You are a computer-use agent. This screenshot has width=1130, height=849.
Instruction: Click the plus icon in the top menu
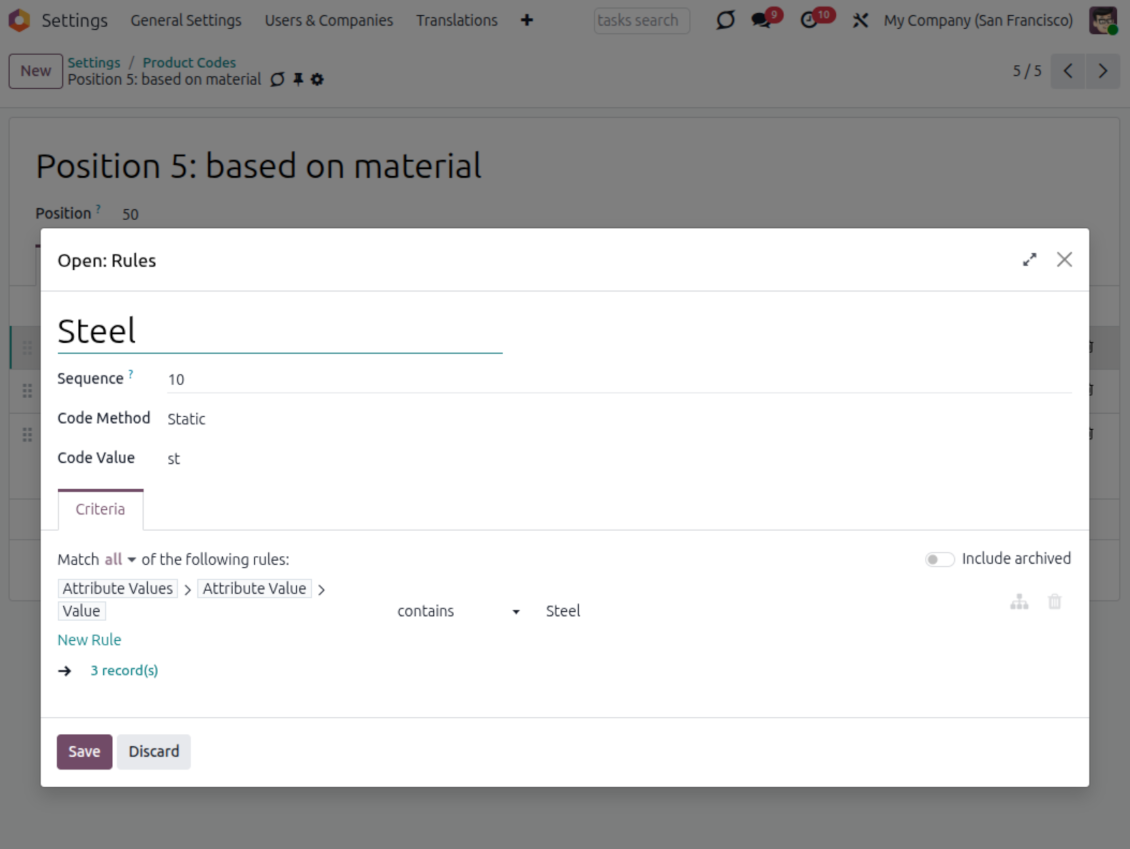click(527, 20)
